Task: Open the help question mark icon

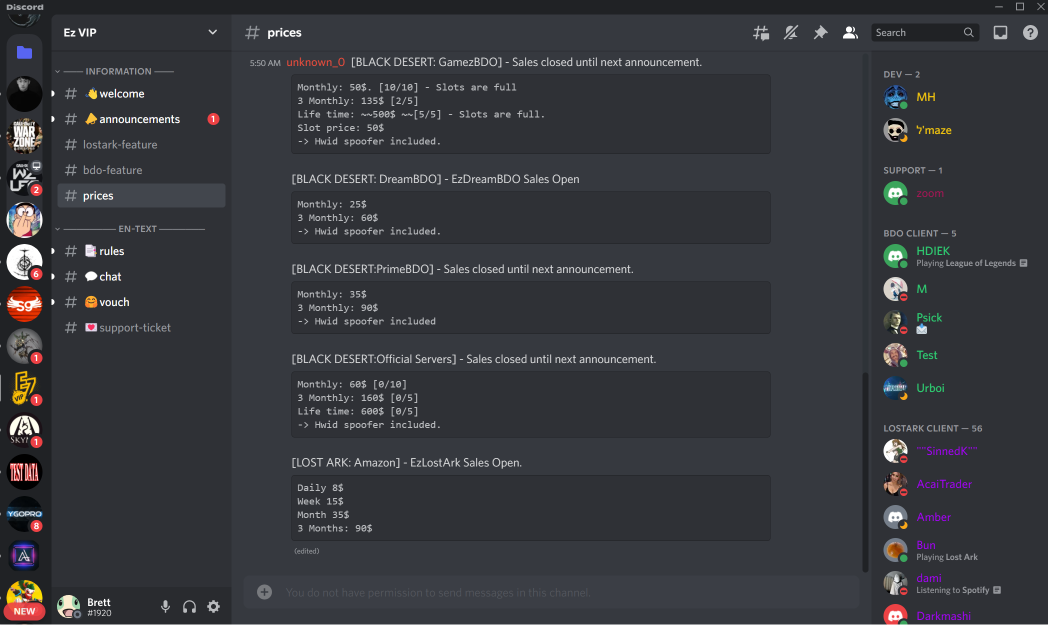Action: tap(1030, 33)
